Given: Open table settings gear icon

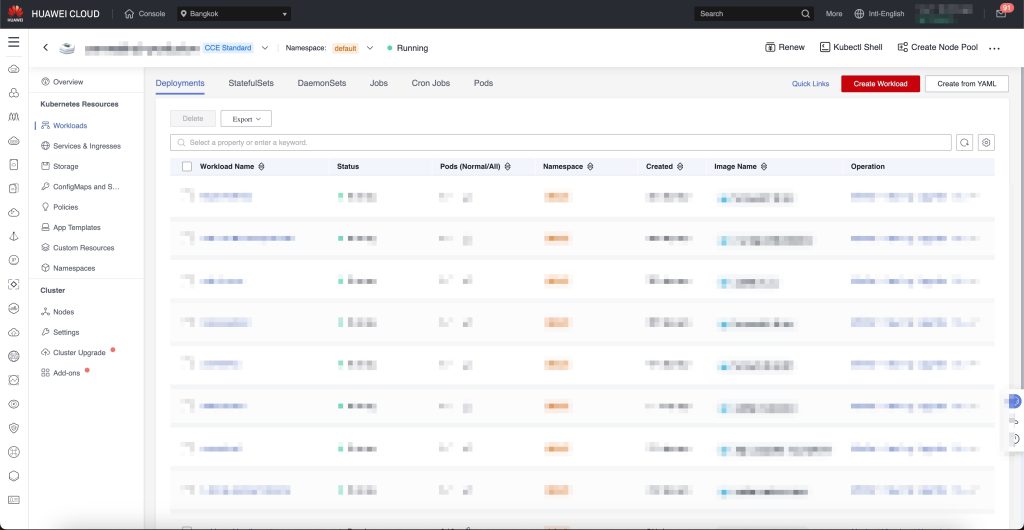Looking at the screenshot, I should tap(986, 143).
